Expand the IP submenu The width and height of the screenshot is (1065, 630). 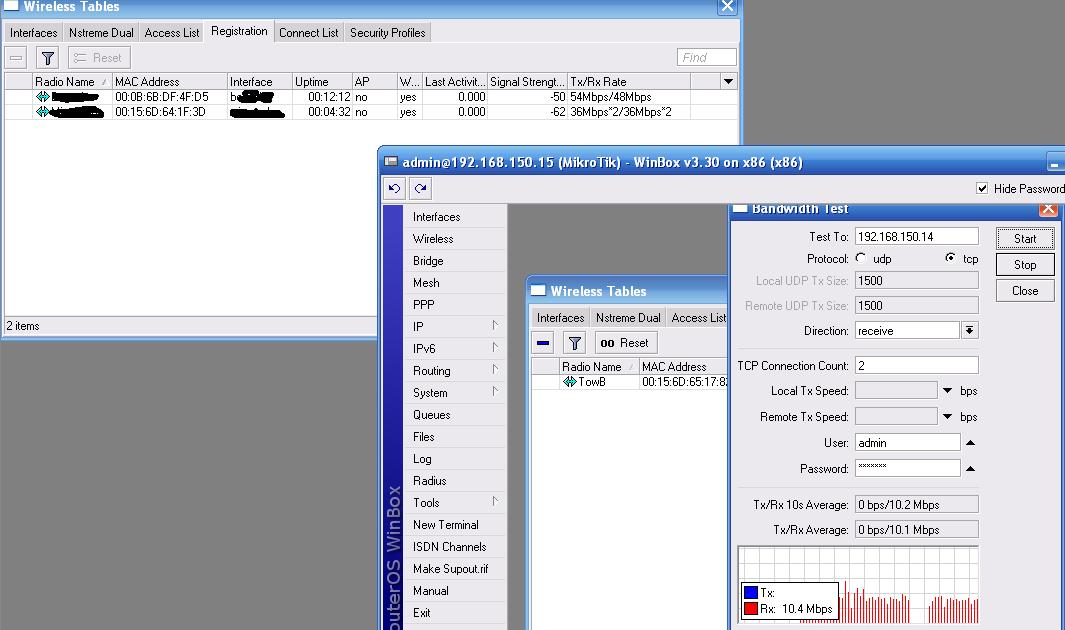click(x=495, y=326)
